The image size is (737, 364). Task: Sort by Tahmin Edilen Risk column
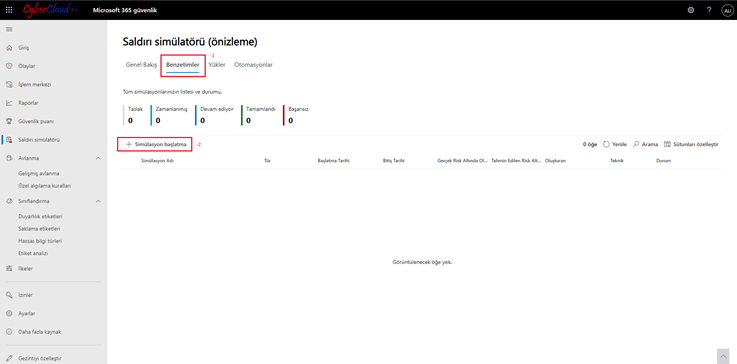(x=517, y=160)
